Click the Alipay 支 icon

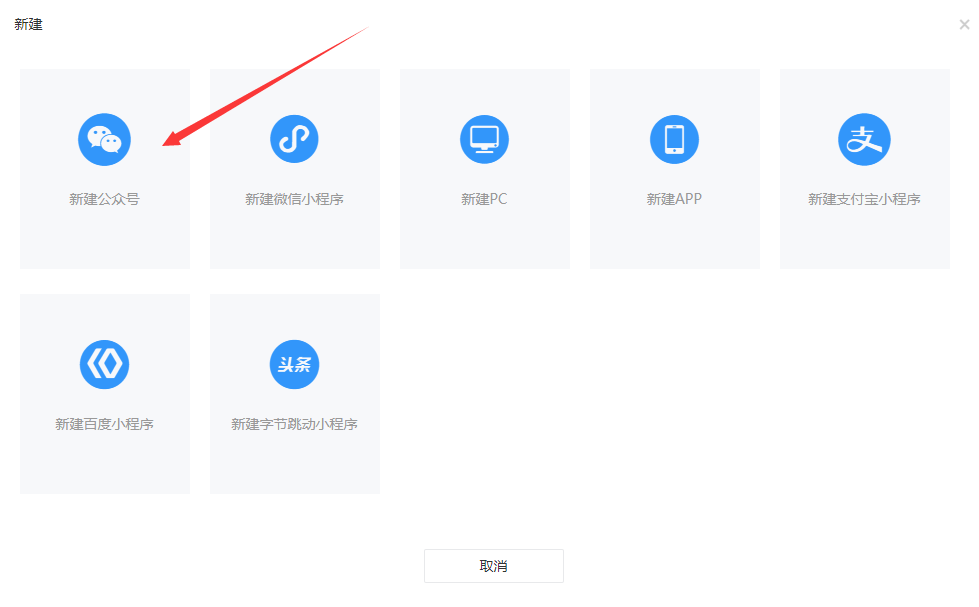pyautogui.click(x=864, y=139)
